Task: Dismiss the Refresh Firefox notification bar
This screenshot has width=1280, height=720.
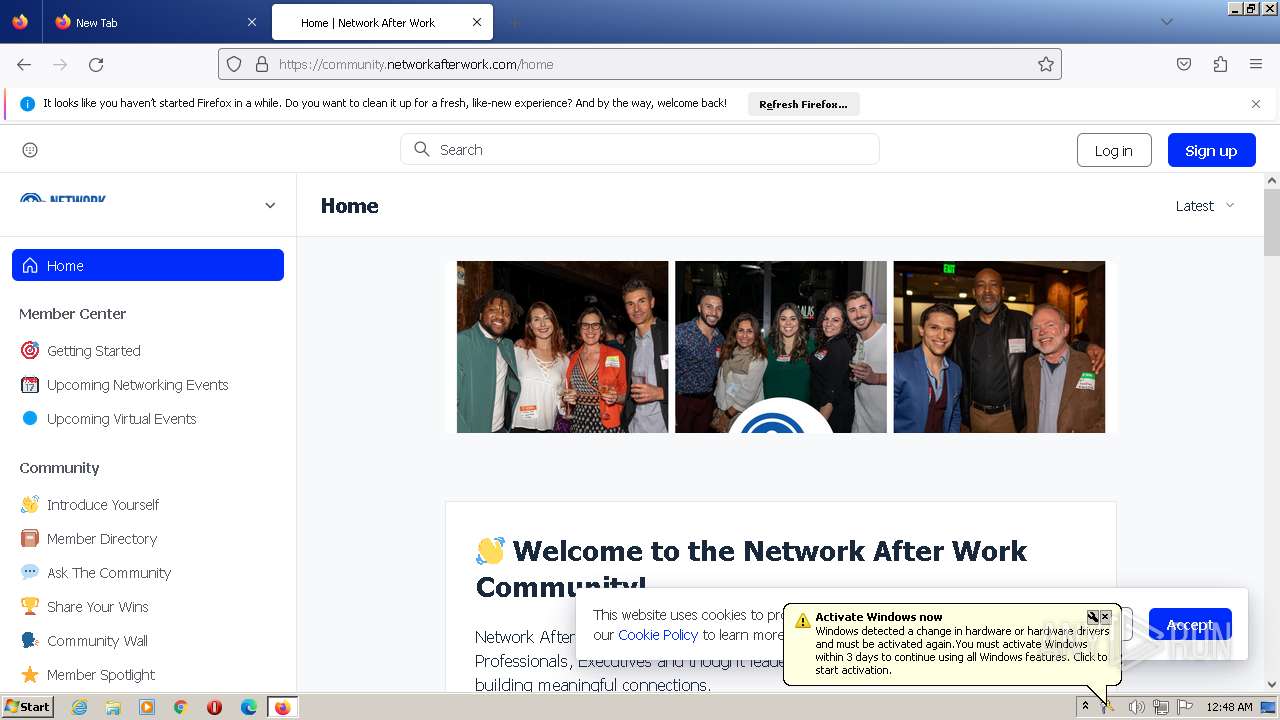Action: [x=1256, y=104]
